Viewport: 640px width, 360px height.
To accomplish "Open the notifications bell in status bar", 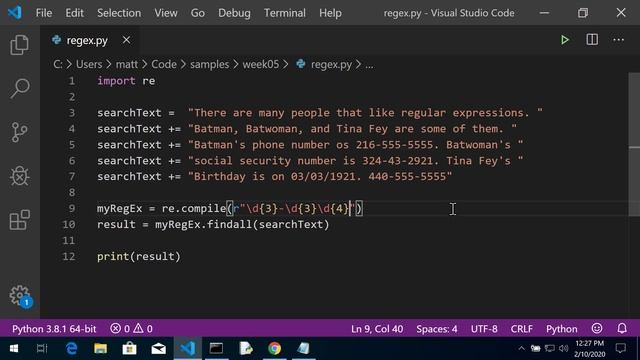I will [622, 328].
